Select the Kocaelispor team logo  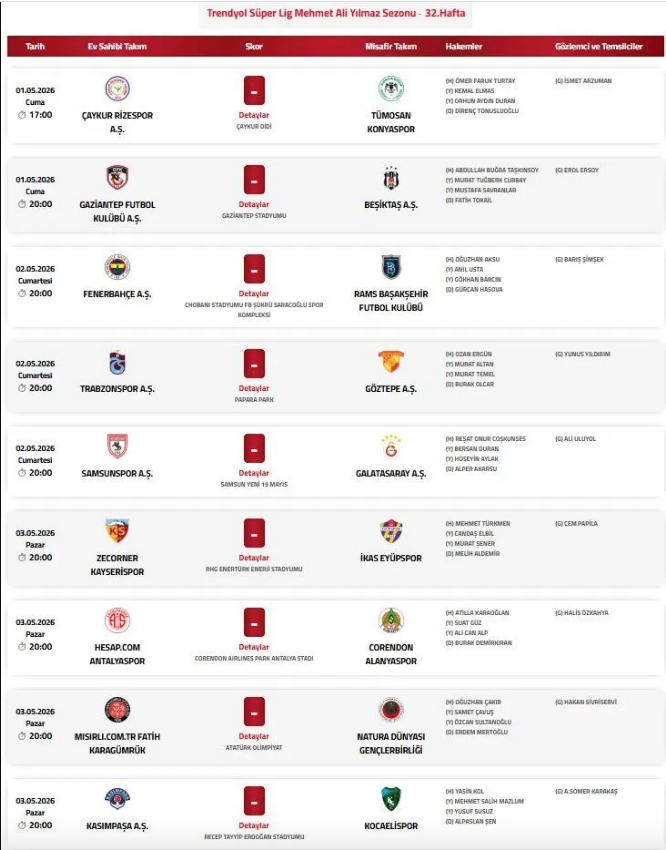[x=390, y=799]
